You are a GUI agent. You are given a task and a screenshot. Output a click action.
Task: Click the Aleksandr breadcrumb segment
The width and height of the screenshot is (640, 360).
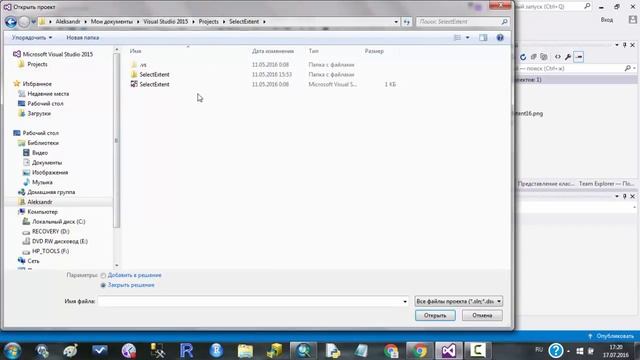coord(68,22)
